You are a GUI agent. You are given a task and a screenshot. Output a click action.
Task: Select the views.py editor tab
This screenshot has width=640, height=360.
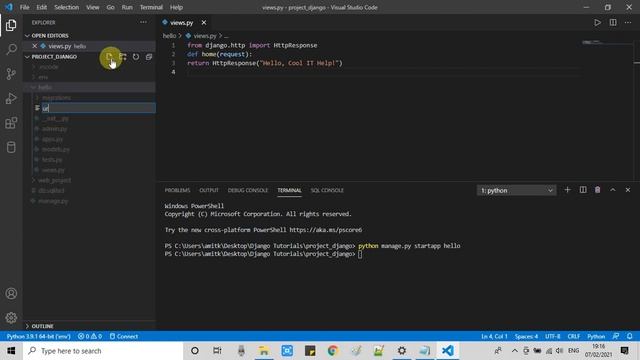(x=181, y=22)
